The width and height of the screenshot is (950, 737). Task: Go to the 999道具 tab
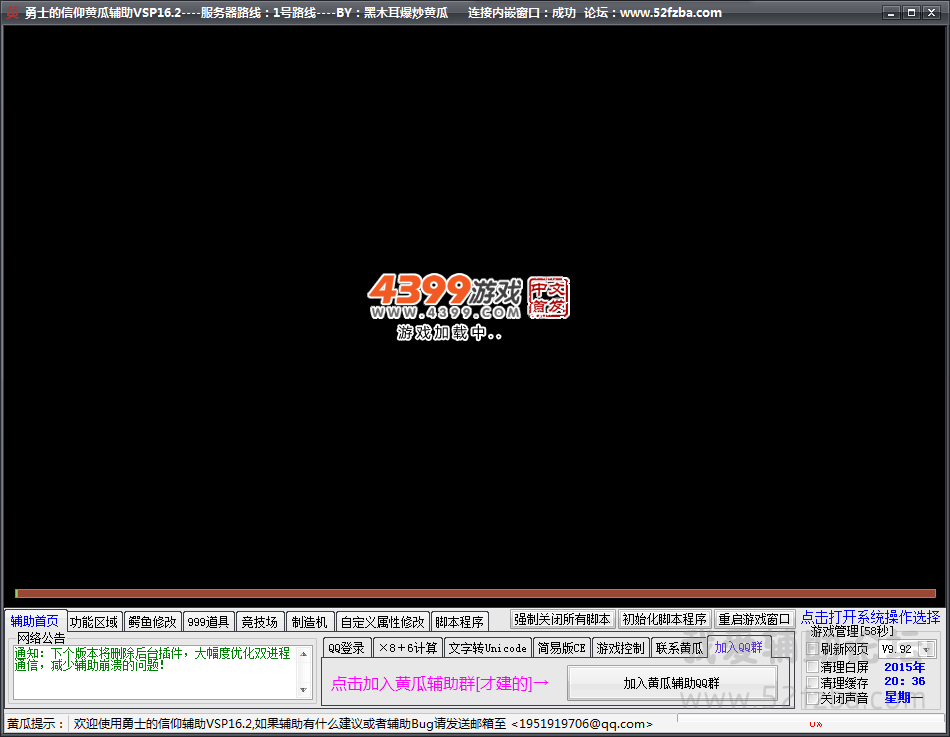[x=208, y=622]
